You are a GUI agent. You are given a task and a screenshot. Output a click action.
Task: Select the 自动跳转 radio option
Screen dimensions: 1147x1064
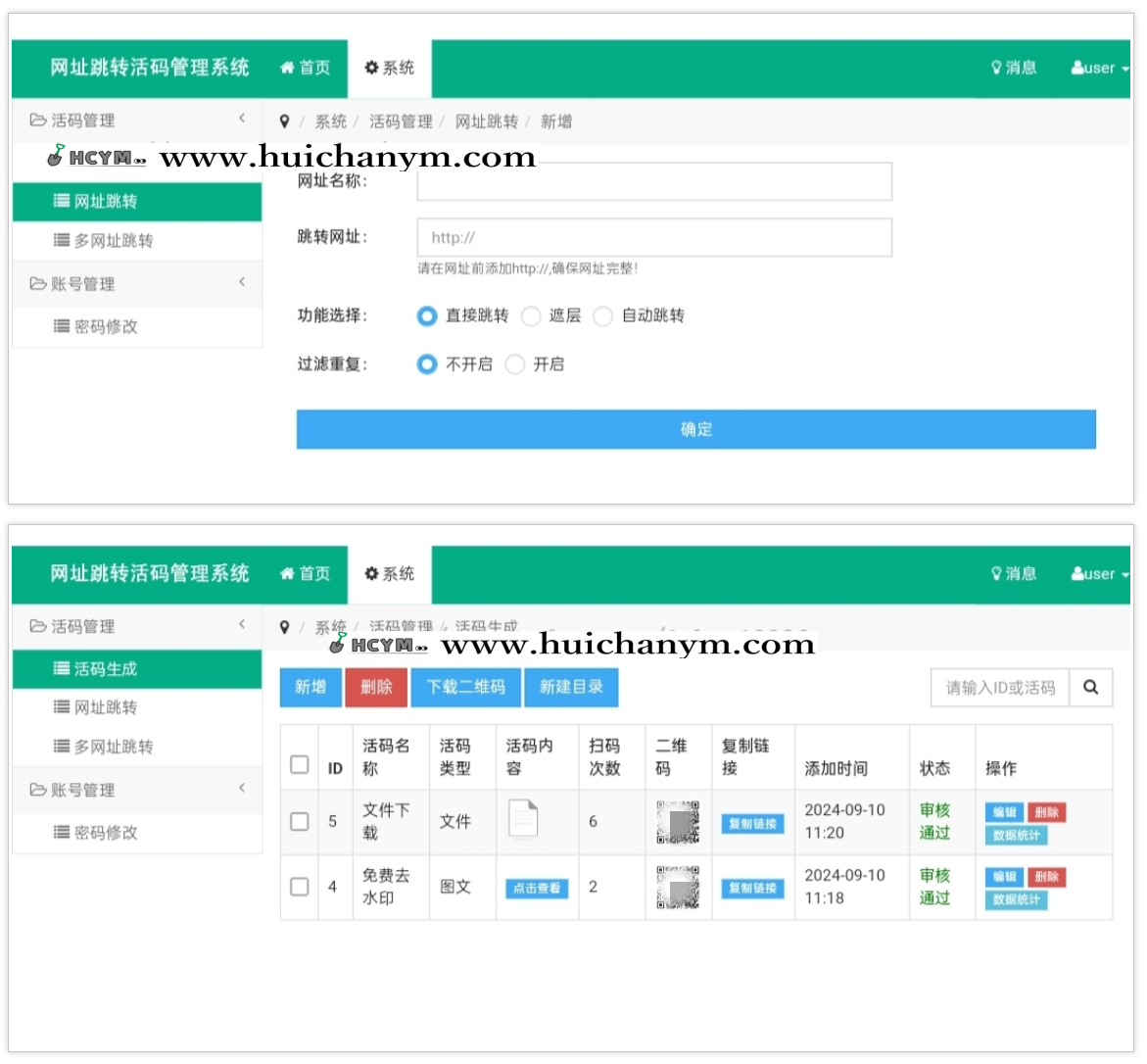[x=603, y=315]
